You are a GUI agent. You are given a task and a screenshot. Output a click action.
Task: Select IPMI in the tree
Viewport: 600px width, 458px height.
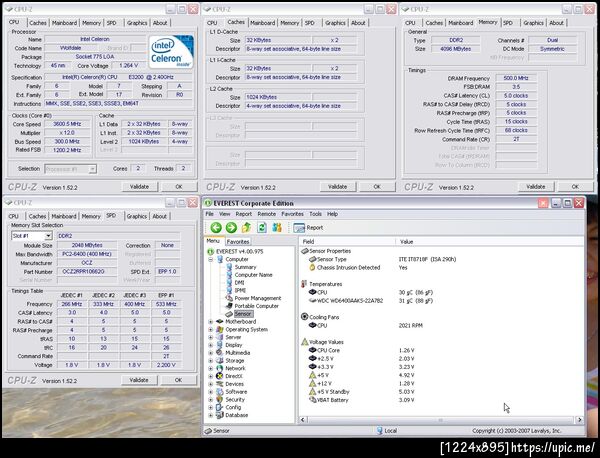pyautogui.click(x=240, y=290)
